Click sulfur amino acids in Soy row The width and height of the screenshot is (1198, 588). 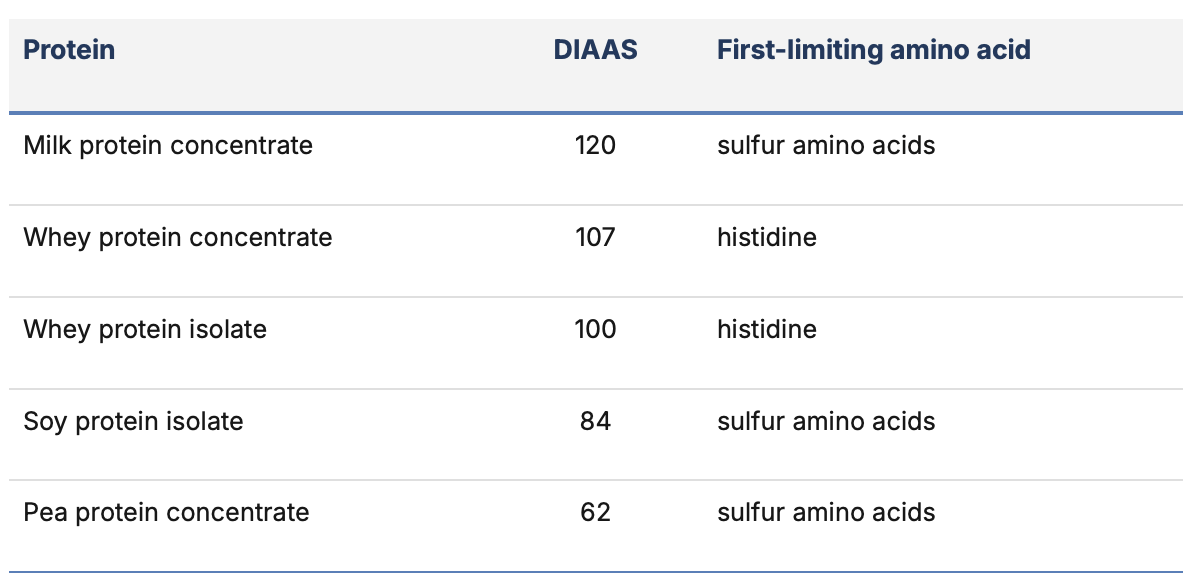tap(826, 422)
